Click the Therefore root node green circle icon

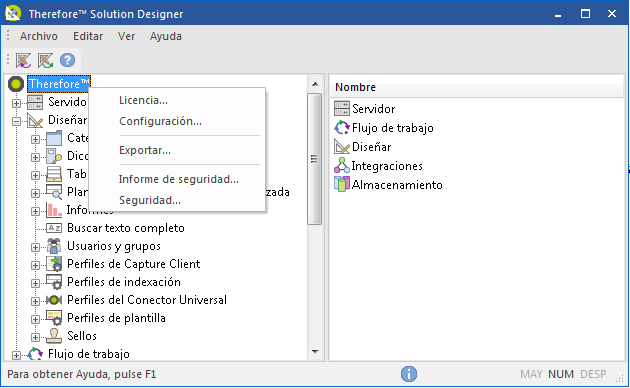pos(16,84)
